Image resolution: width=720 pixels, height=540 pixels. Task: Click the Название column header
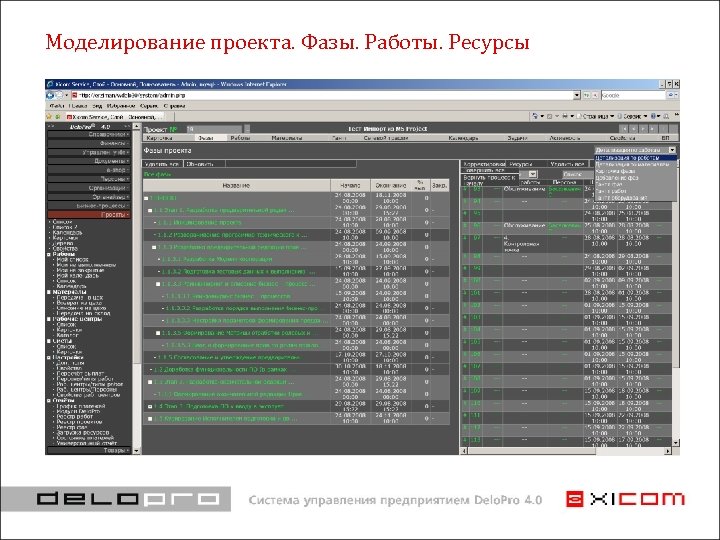coord(236,186)
